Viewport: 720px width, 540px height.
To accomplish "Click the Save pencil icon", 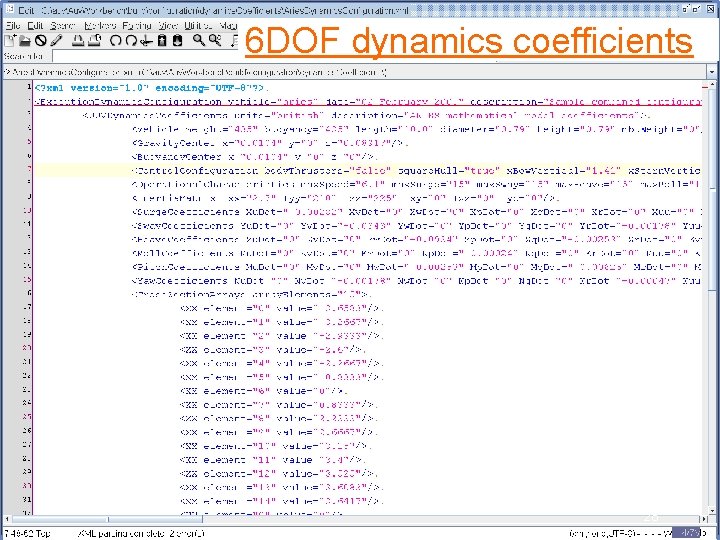I will 56,41.
